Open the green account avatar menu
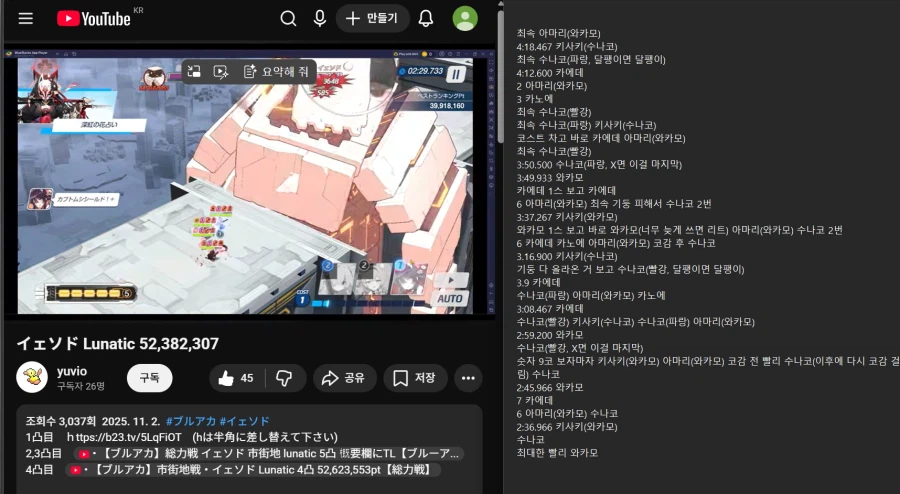The image size is (900, 494). (465, 18)
